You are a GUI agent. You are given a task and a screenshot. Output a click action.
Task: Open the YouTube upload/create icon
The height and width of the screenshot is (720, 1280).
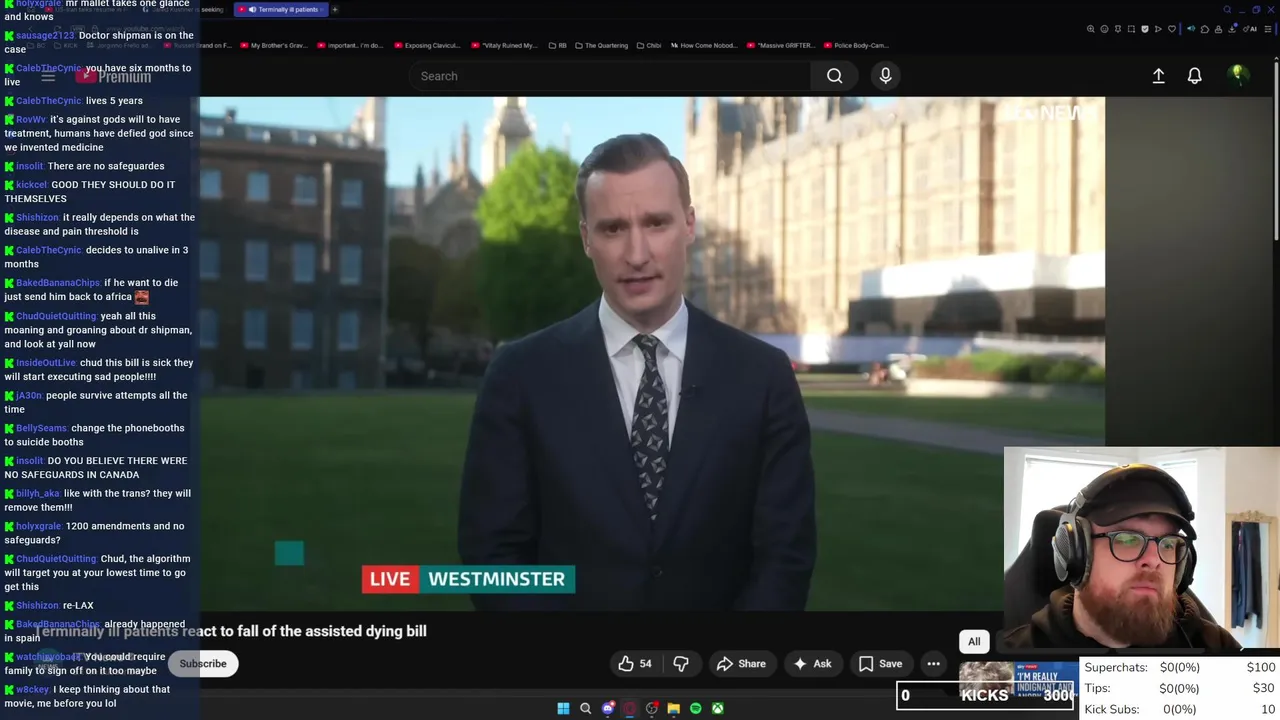[x=1158, y=76]
